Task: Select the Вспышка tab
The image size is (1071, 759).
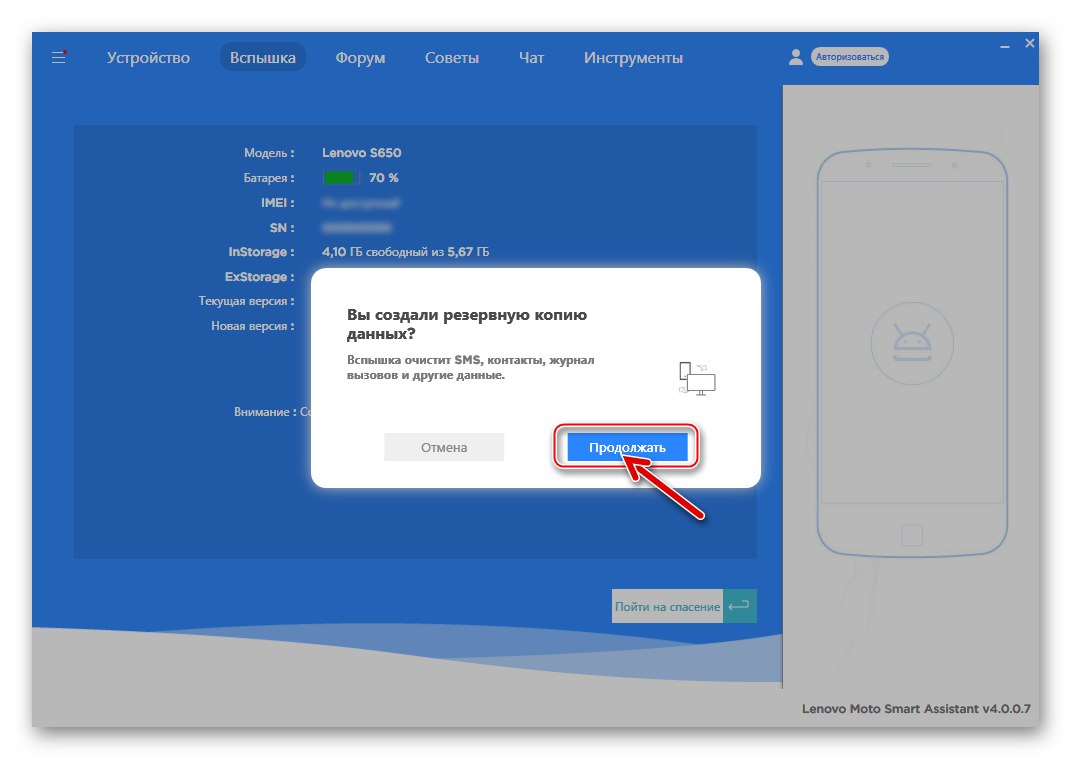Action: coord(262,58)
